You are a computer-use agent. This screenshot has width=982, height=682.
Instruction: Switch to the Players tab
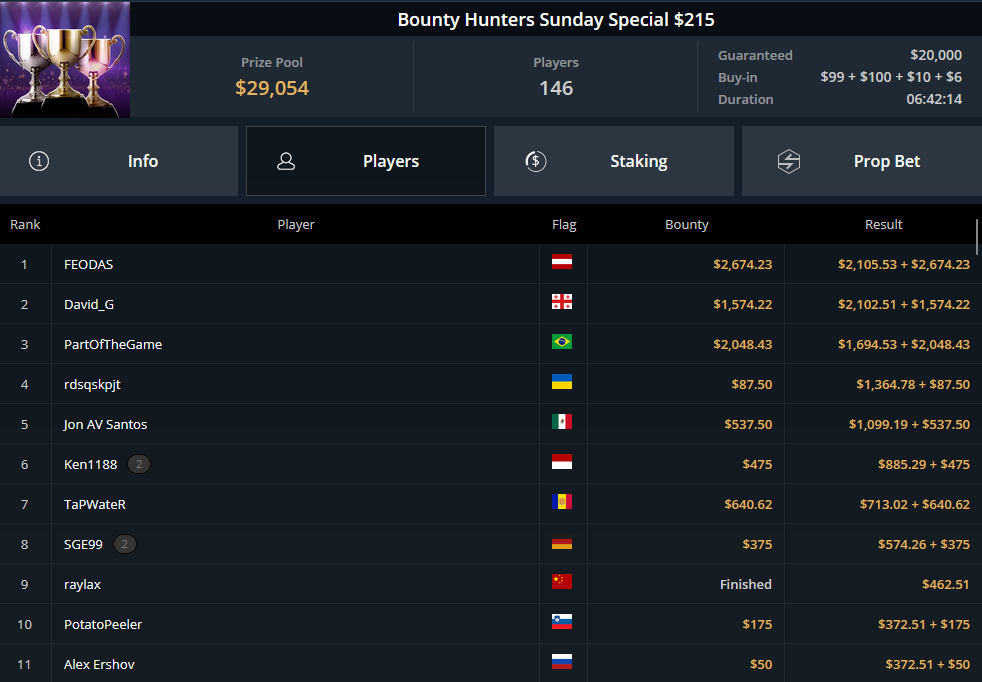366,161
